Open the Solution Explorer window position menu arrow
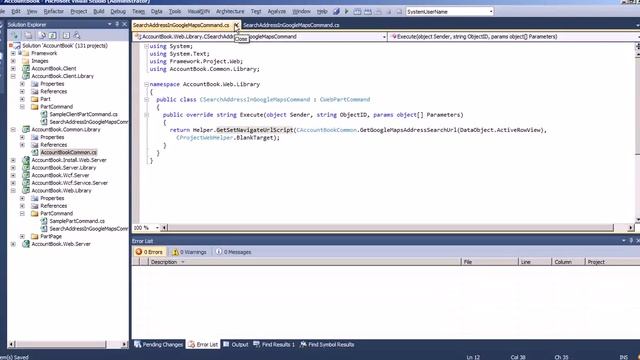This screenshot has width=640, height=360. coord(109,24)
